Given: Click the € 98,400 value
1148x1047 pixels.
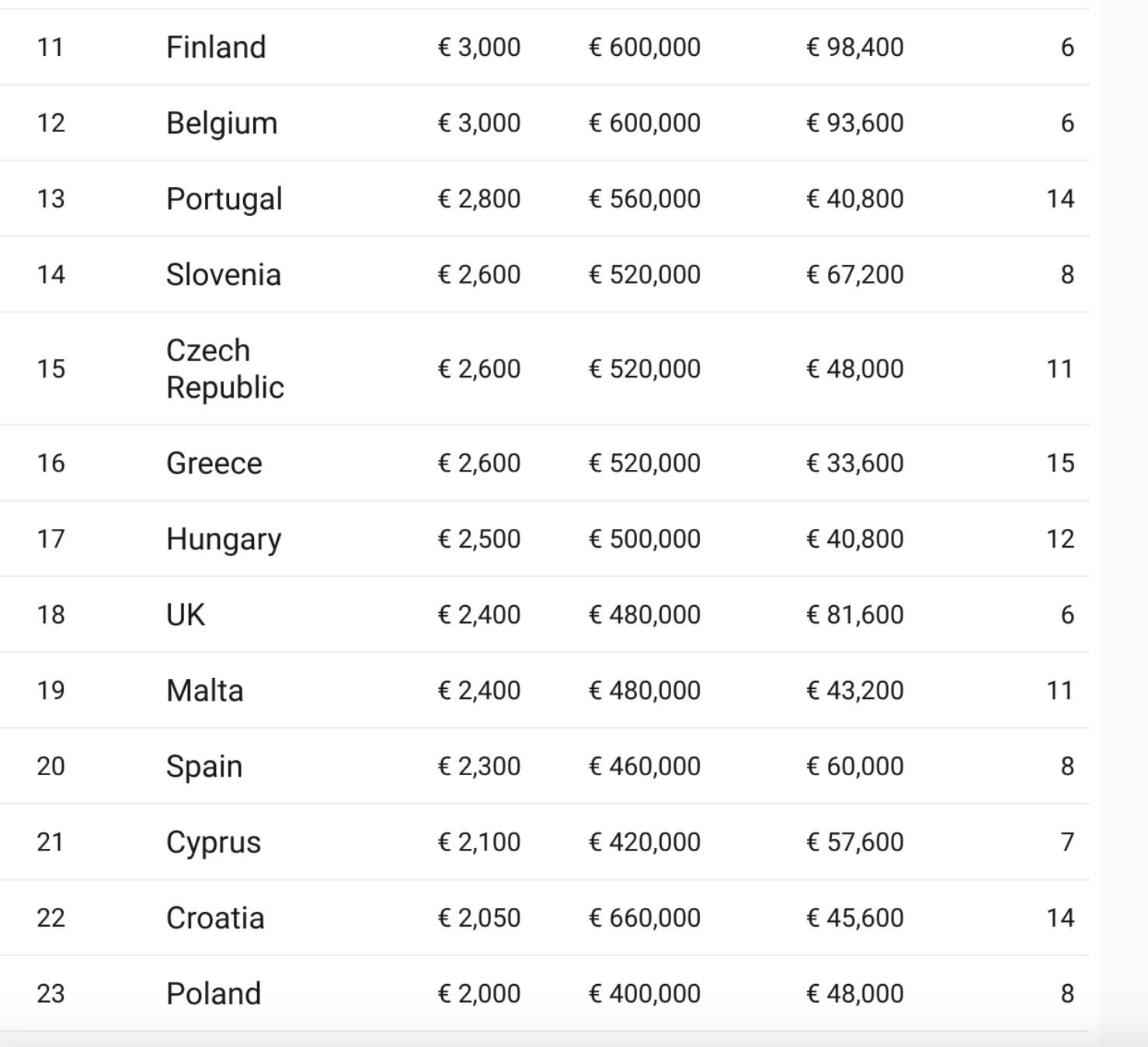Looking at the screenshot, I should (x=854, y=47).
